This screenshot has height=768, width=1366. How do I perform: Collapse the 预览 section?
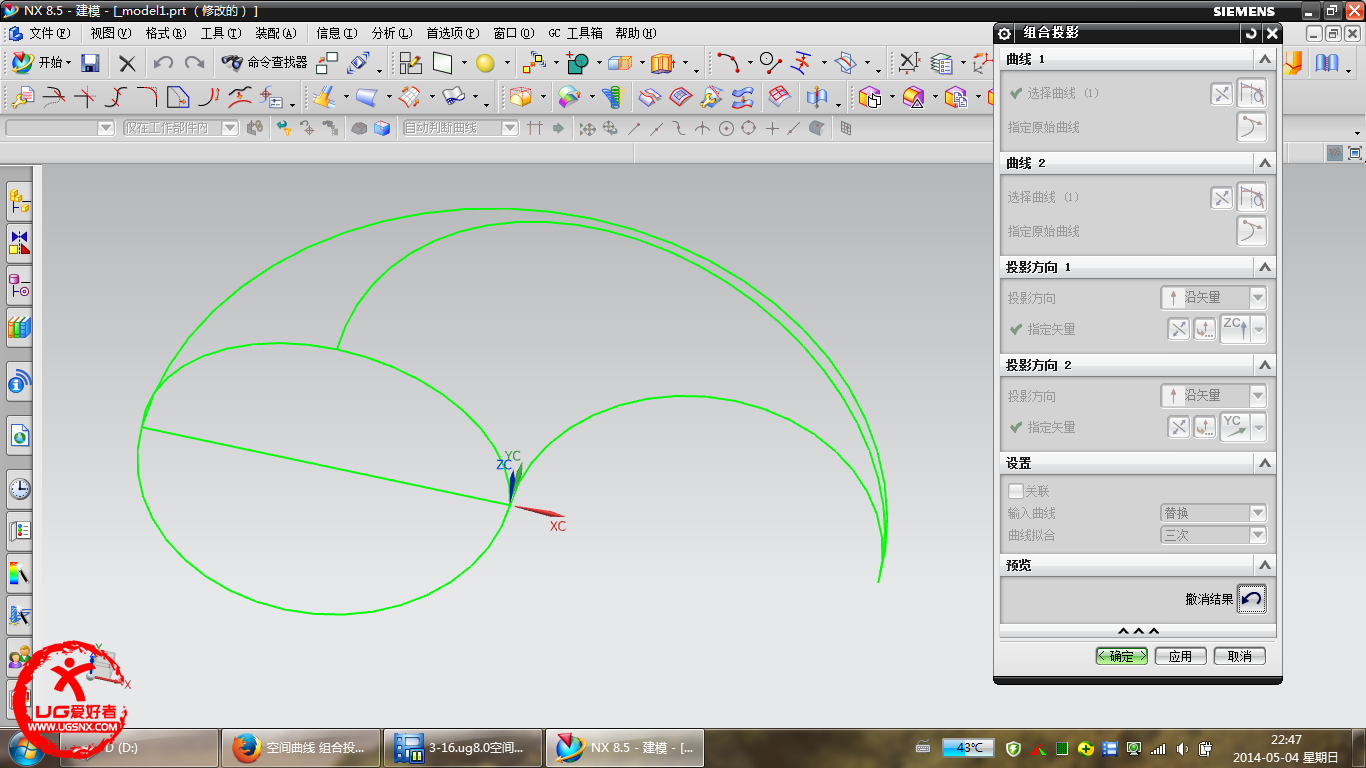pos(1265,565)
